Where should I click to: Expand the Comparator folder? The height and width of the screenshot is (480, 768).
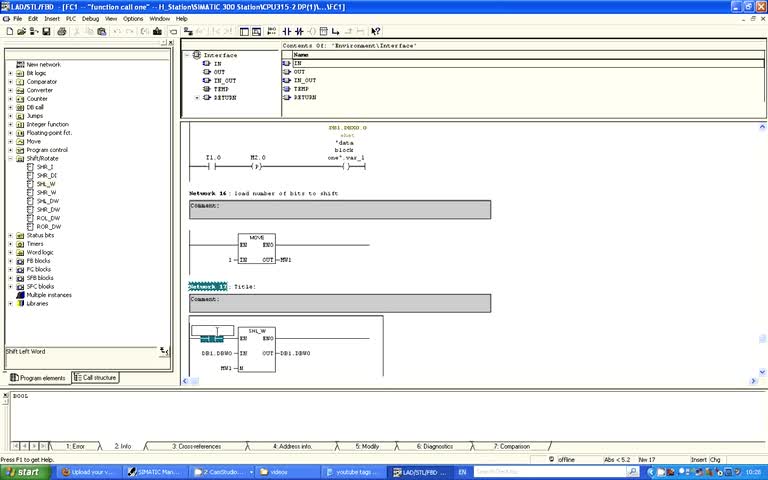(x=10, y=82)
